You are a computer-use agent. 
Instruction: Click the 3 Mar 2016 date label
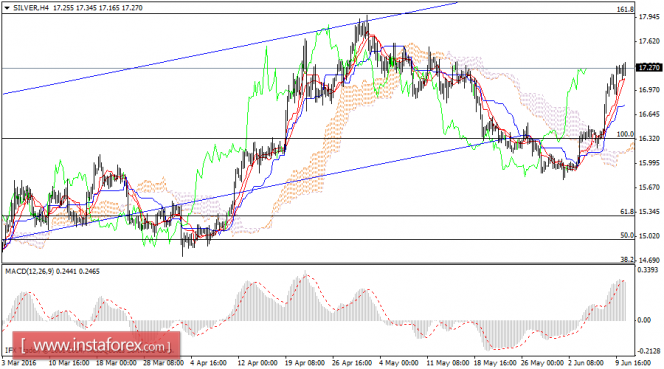point(19,363)
